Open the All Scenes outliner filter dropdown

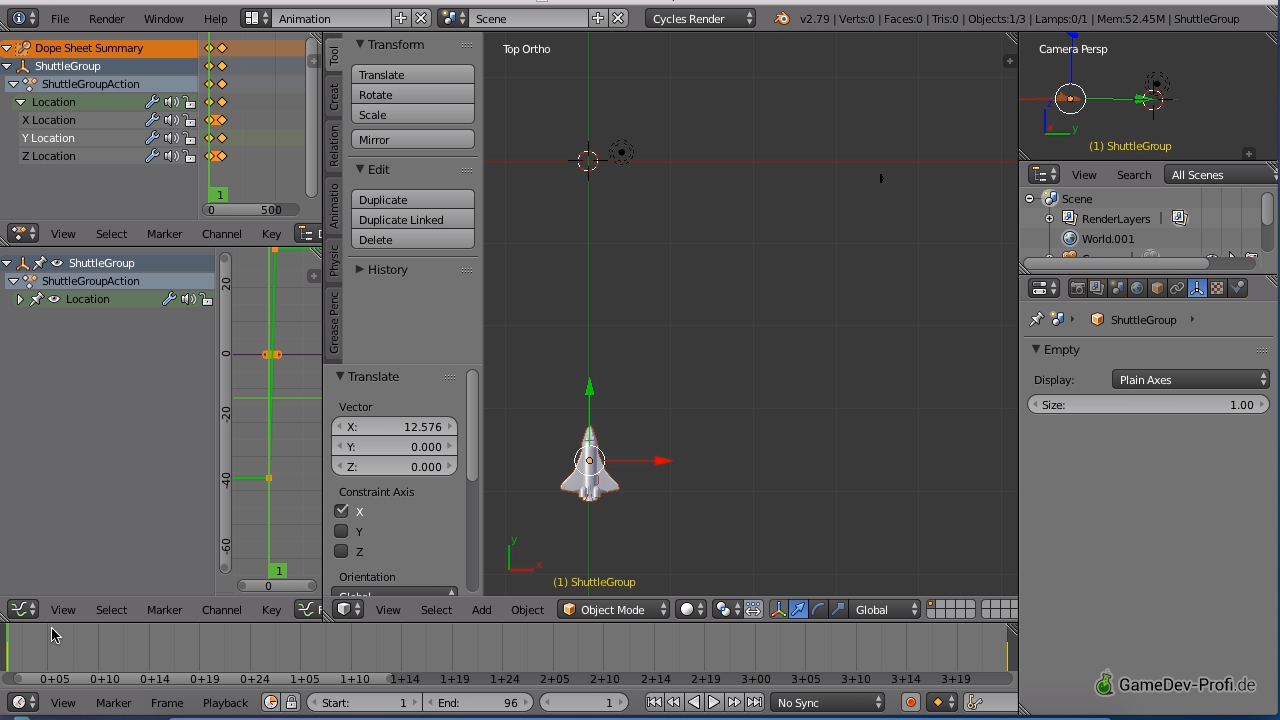(1221, 175)
